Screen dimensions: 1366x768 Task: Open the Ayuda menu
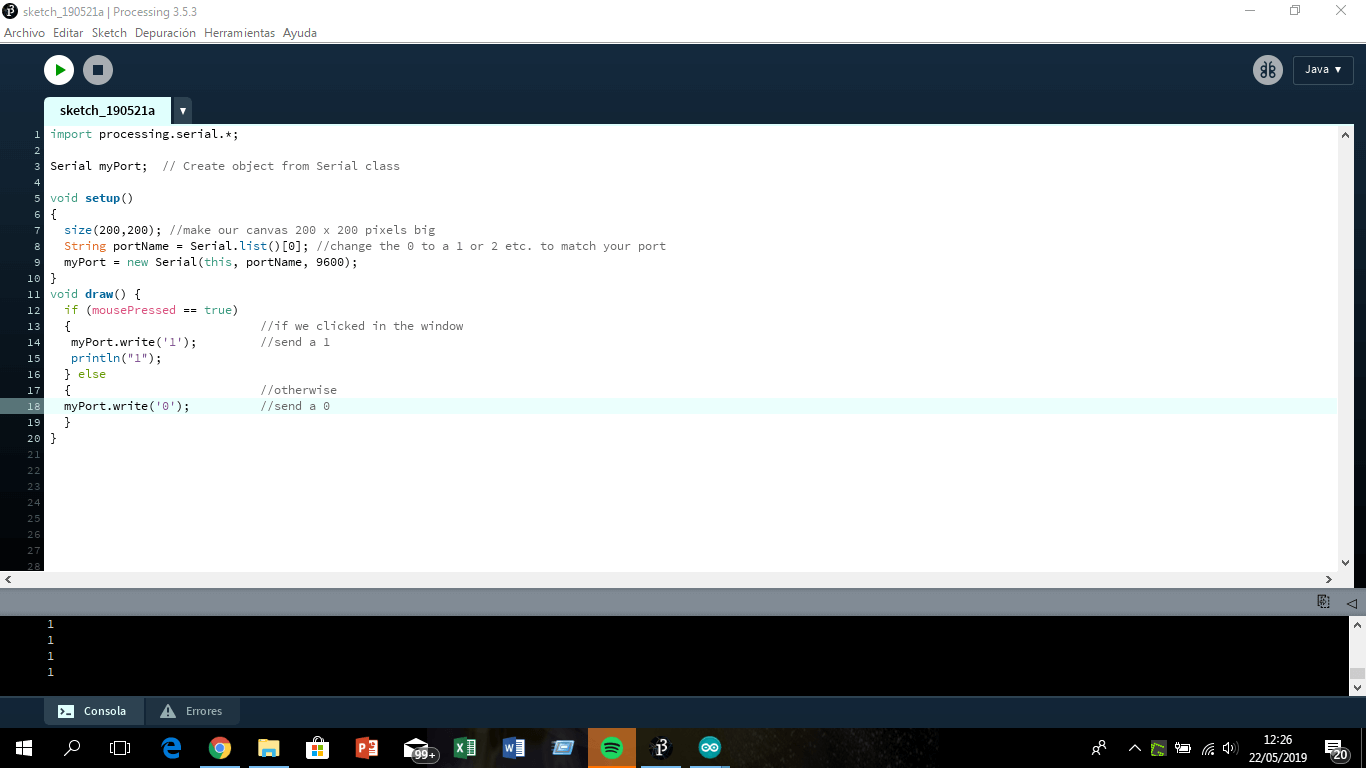point(300,33)
